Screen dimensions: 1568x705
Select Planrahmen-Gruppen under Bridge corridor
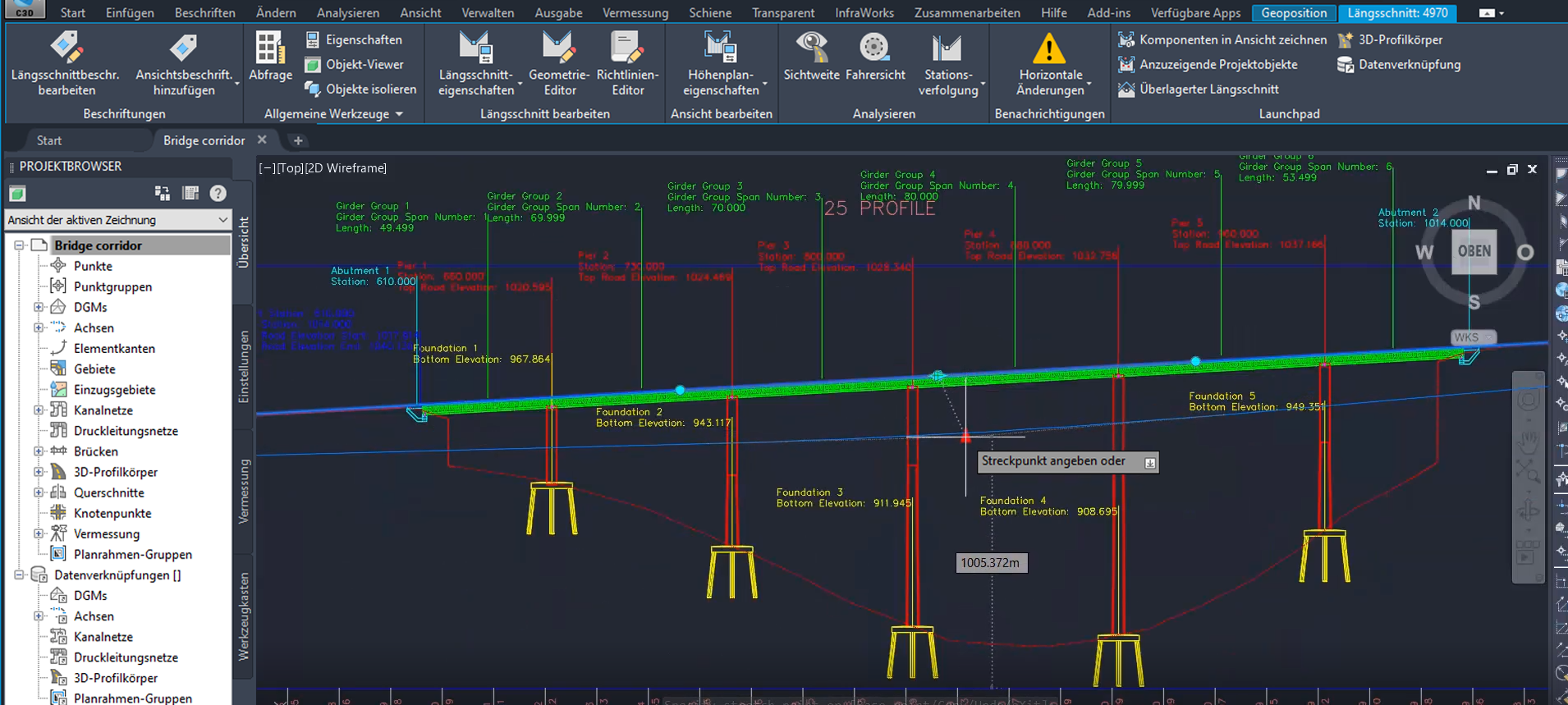[x=133, y=554]
